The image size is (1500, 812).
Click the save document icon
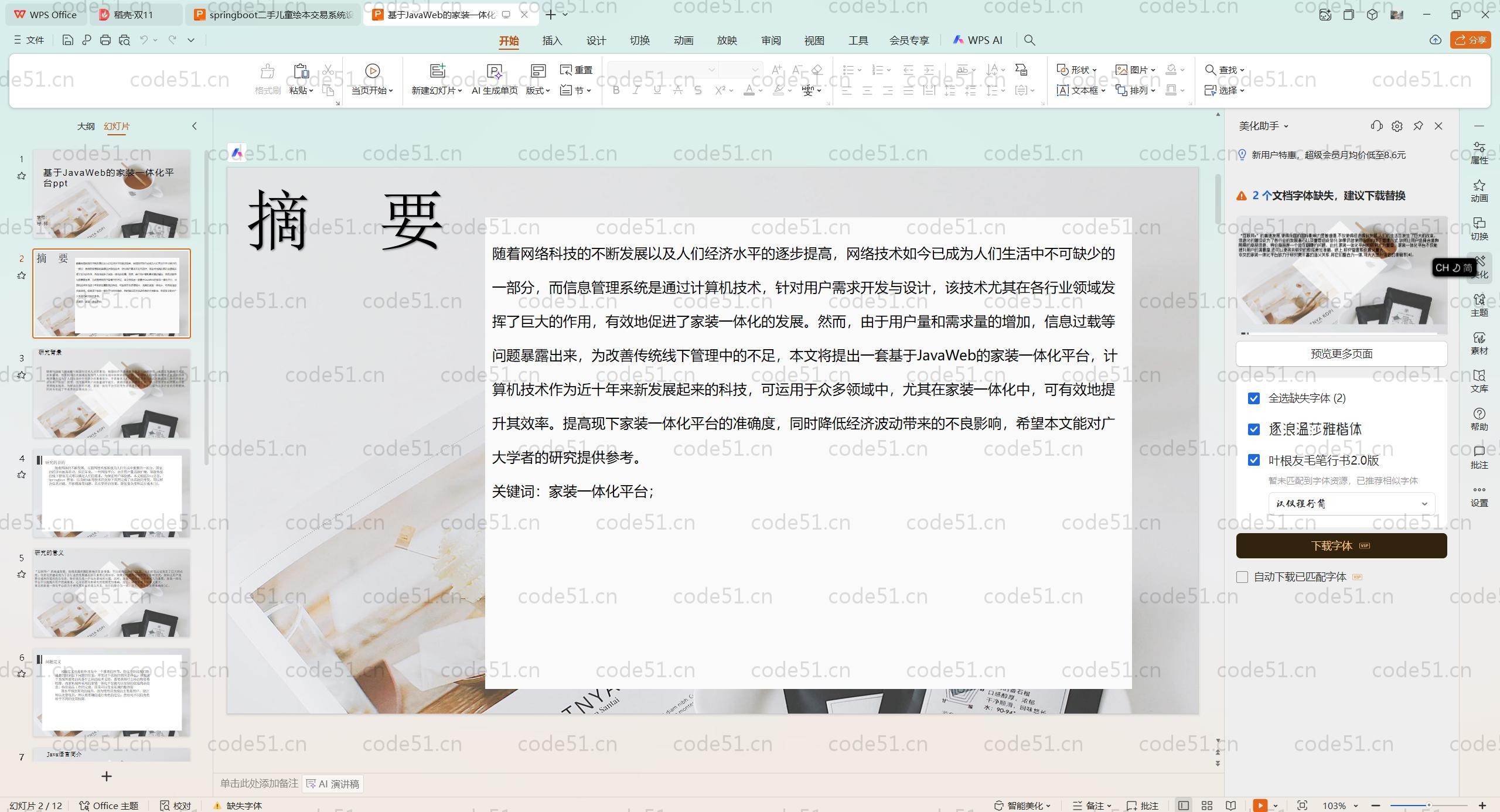click(x=67, y=40)
